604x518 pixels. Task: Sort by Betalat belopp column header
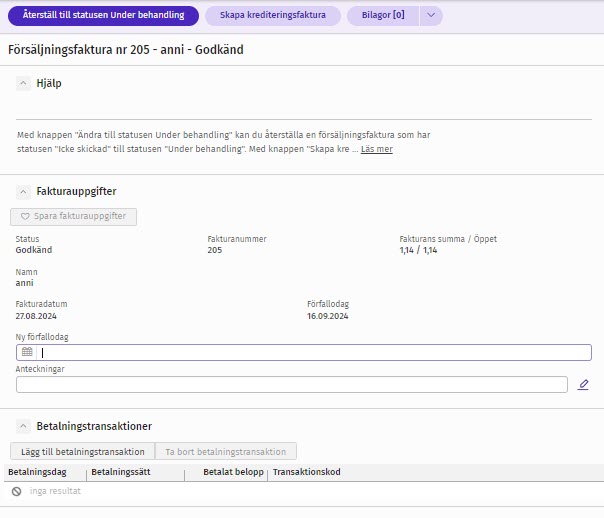233,472
